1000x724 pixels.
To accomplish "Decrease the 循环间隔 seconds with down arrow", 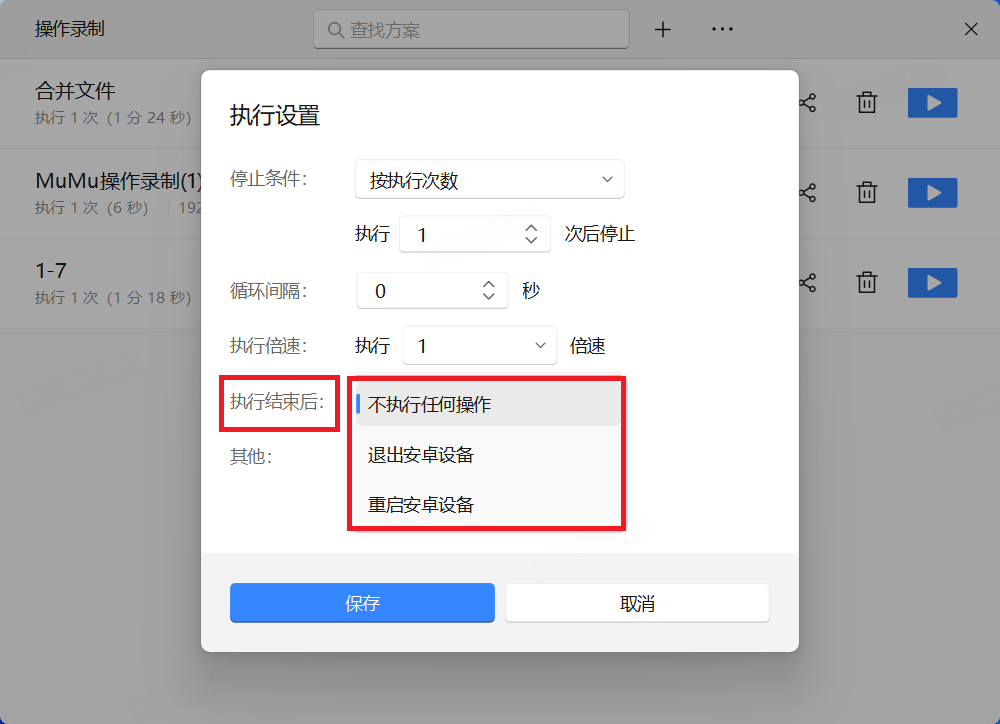I will point(488,297).
